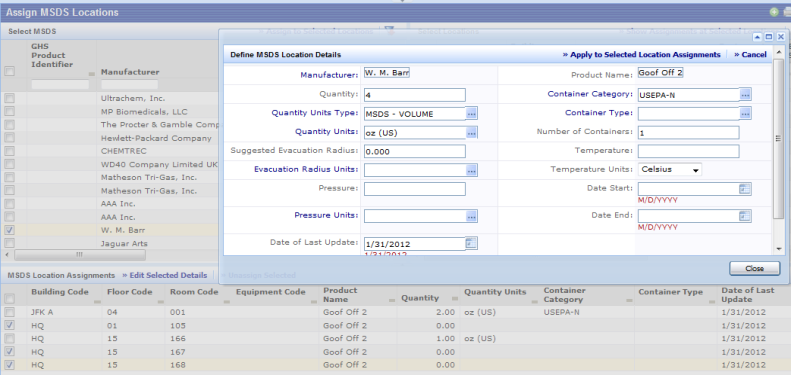Screen dimensions: 791x375
Task: Open the Temperature Units Celsius dropdown
Action: click(670, 170)
